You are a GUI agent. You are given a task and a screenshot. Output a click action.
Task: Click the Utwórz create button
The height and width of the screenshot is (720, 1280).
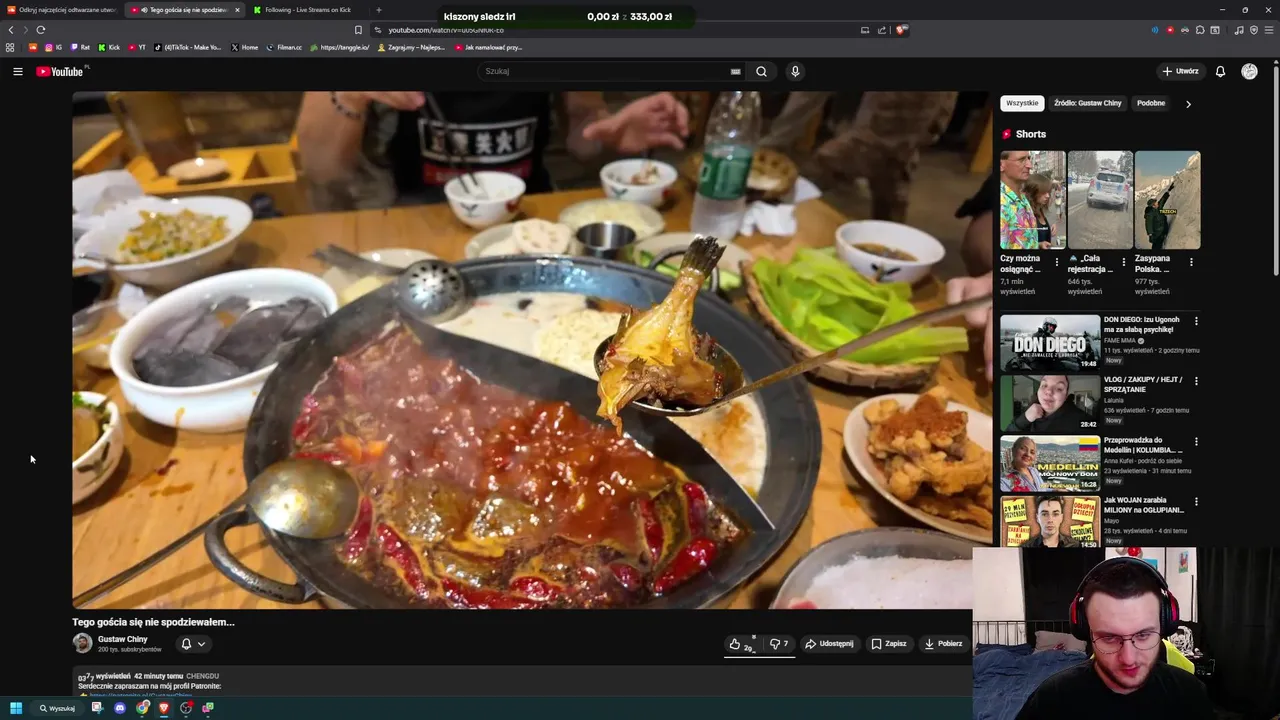(1180, 71)
